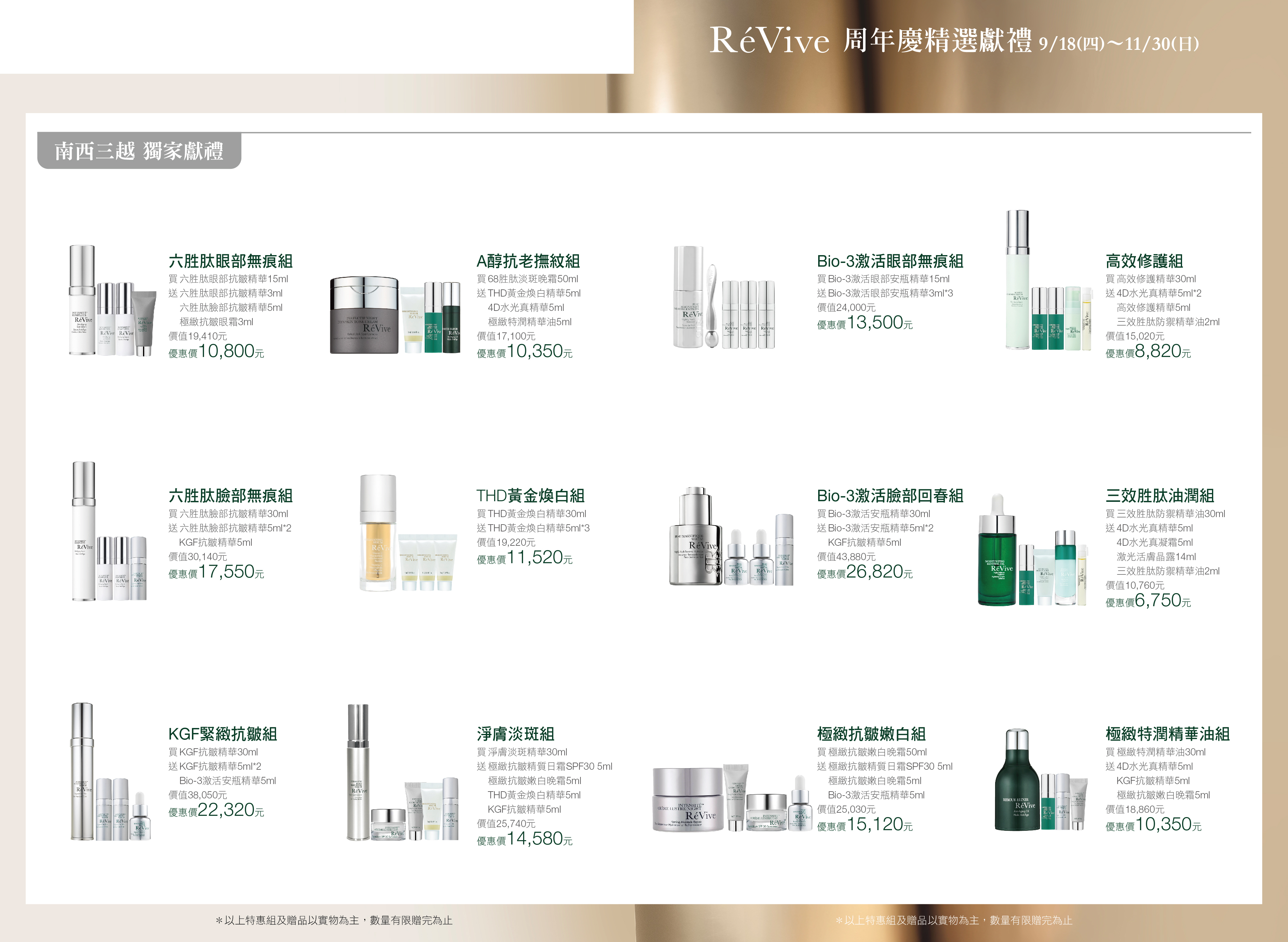Click the 優惠價 13,500元 price
Viewport: 1288px width, 942px height.
(x=864, y=323)
